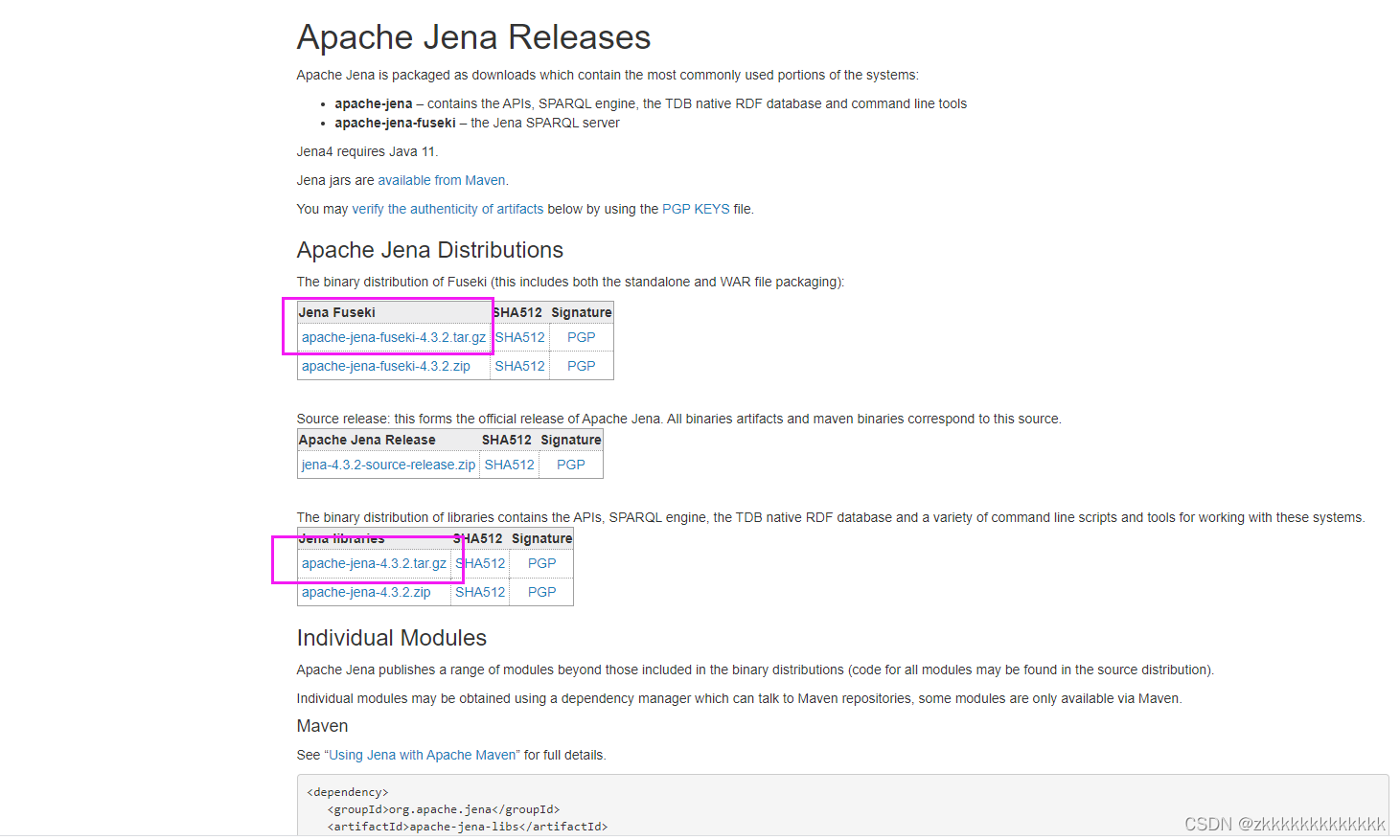Open SHA512 for fuseki tar.gz
Screen dimensions: 1400x840
click(519, 337)
